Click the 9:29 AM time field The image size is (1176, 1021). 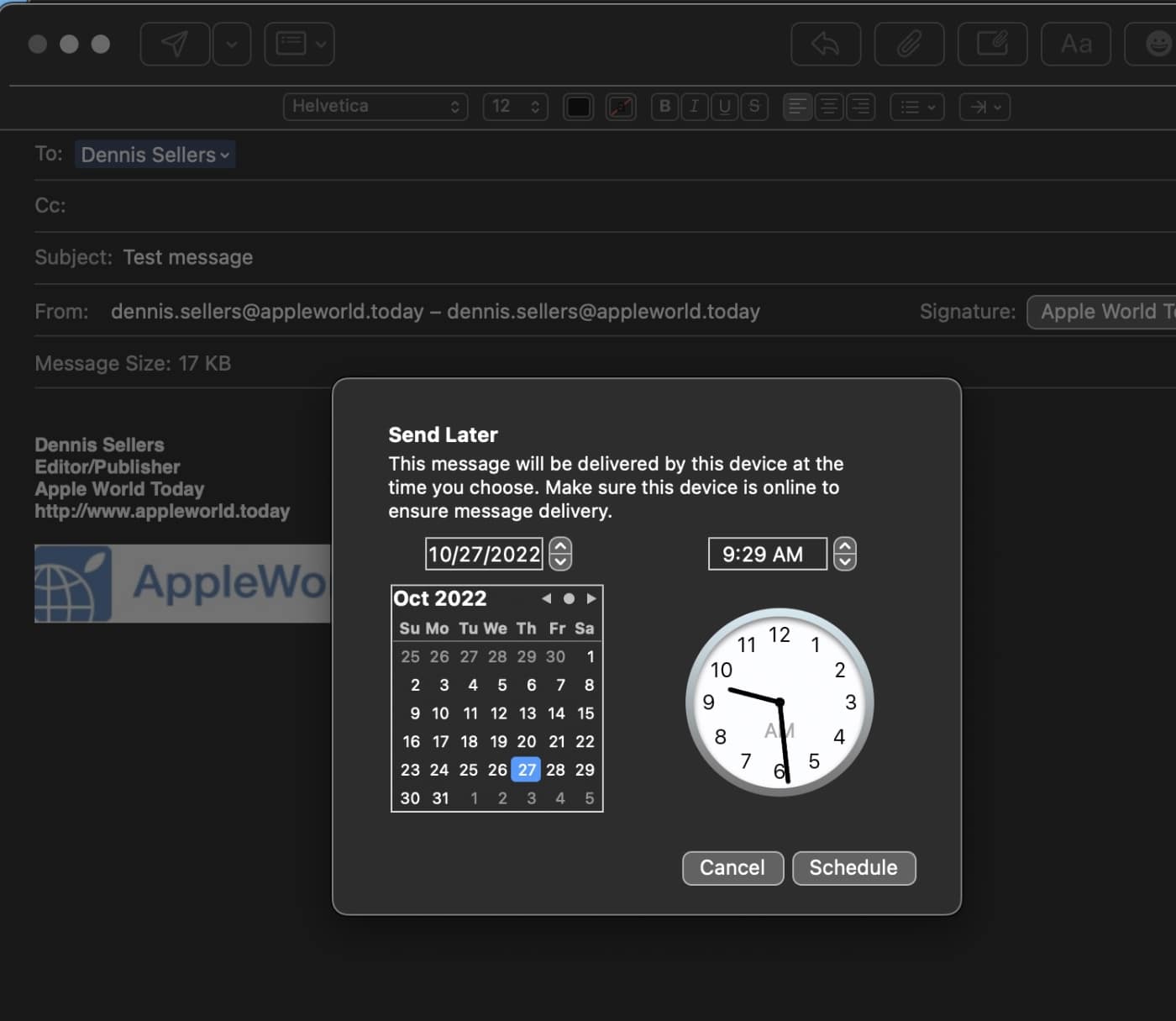pyautogui.click(x=766, y=555)
